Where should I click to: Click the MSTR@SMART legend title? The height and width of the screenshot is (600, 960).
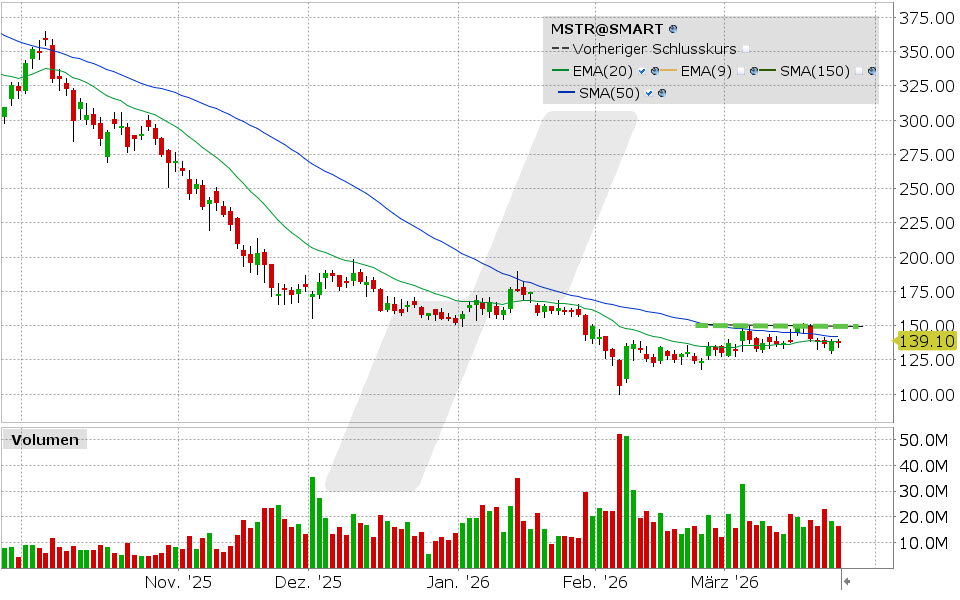[606, 27]
